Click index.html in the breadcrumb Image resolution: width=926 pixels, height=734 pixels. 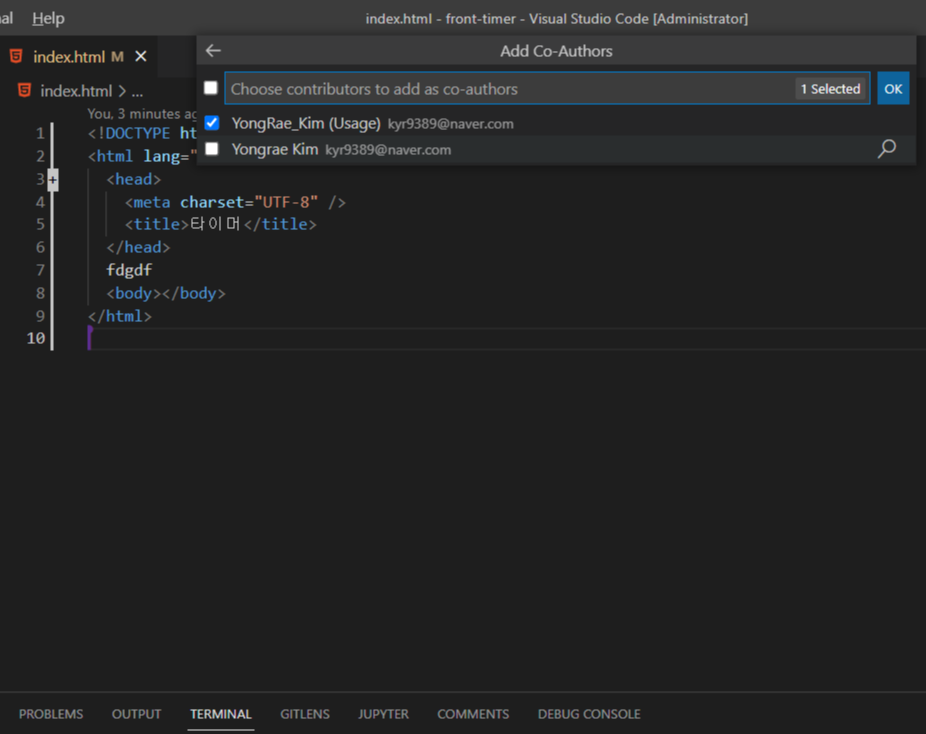click(x=76, y=91)
